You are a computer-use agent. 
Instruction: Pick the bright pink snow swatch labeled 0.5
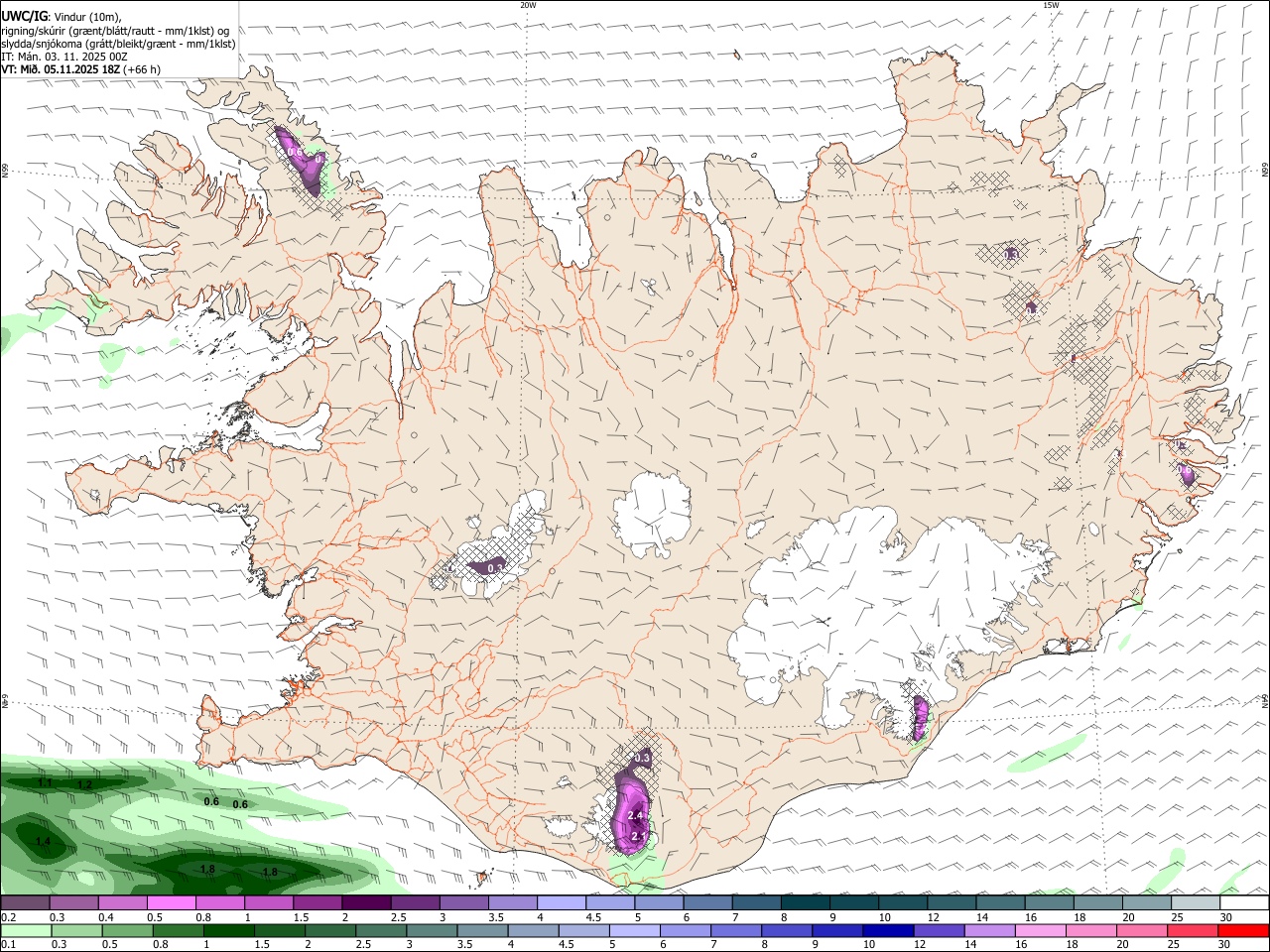tap(170, 903)
